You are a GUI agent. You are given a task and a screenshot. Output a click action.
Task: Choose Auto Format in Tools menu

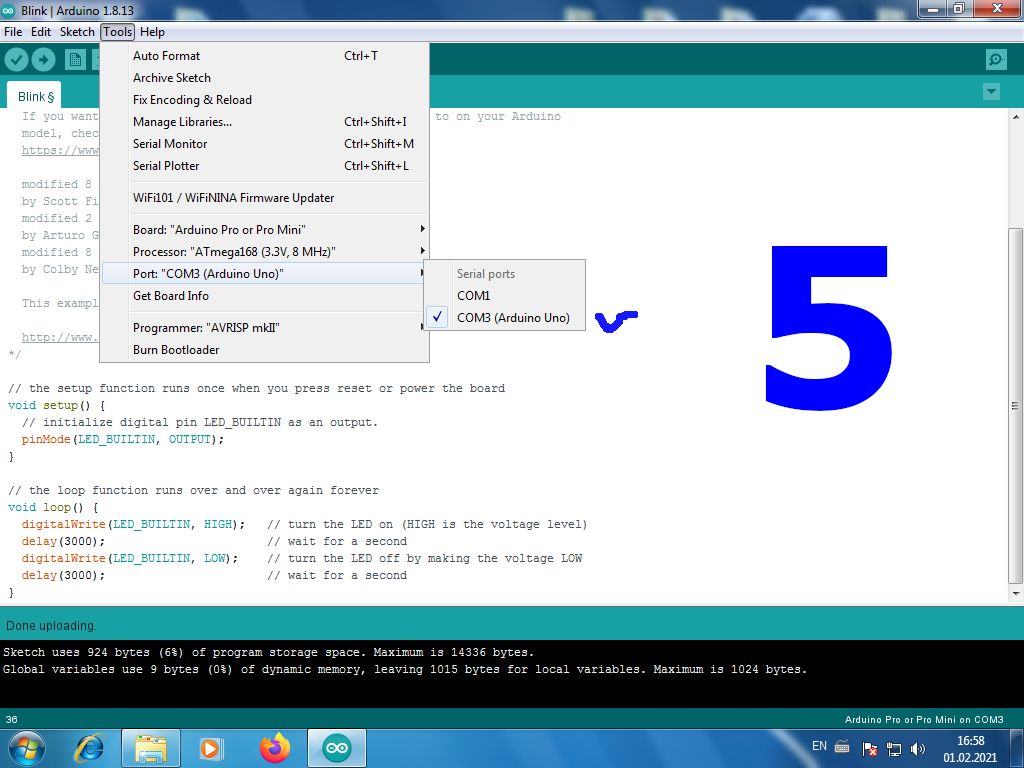pos(264,56)
